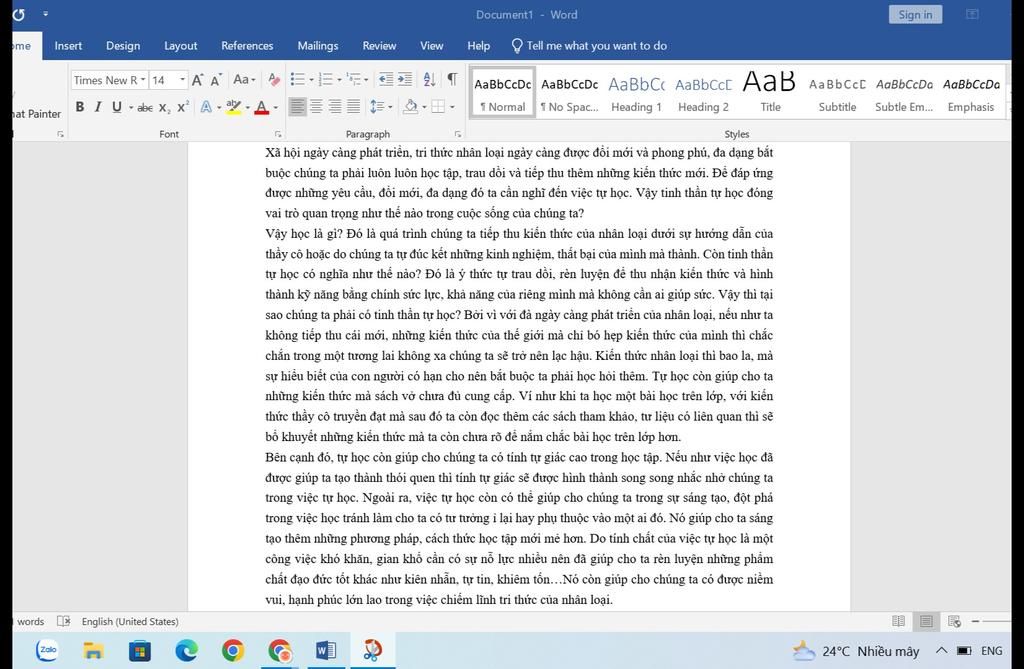Click Format Painter
The width and height of the screenshot is (1024, 669).
[x=36, y=114]
